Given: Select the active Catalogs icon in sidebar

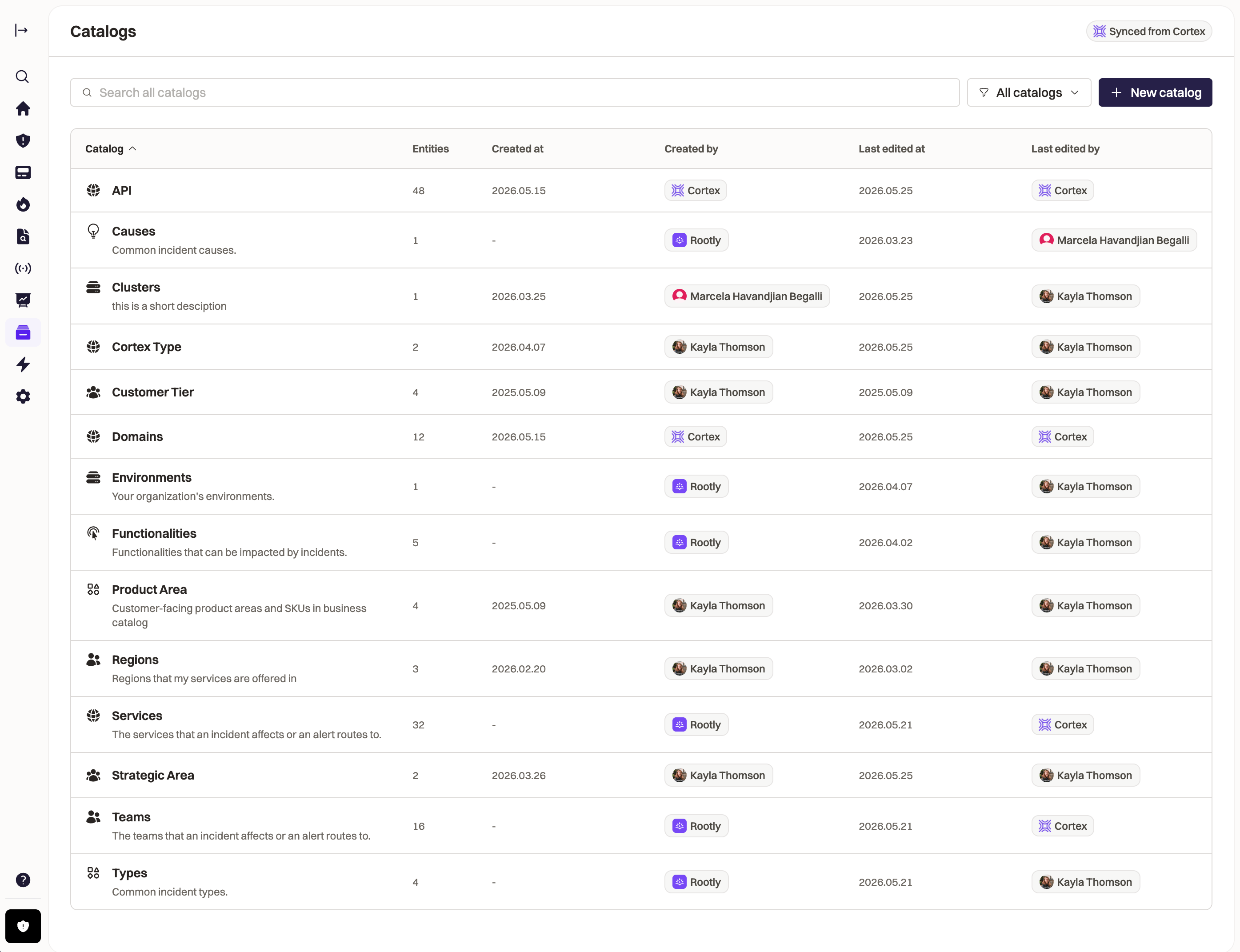Looking at the screenshot, I should [x=23, y=332].
